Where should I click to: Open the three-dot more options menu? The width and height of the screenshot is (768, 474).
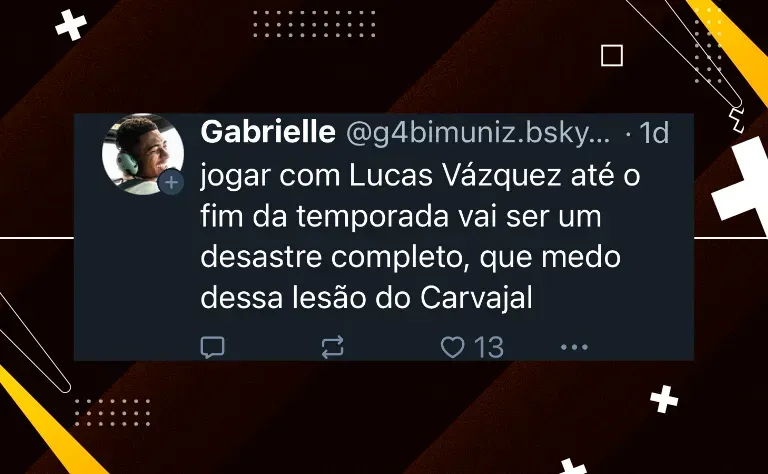tap(574, 347)
